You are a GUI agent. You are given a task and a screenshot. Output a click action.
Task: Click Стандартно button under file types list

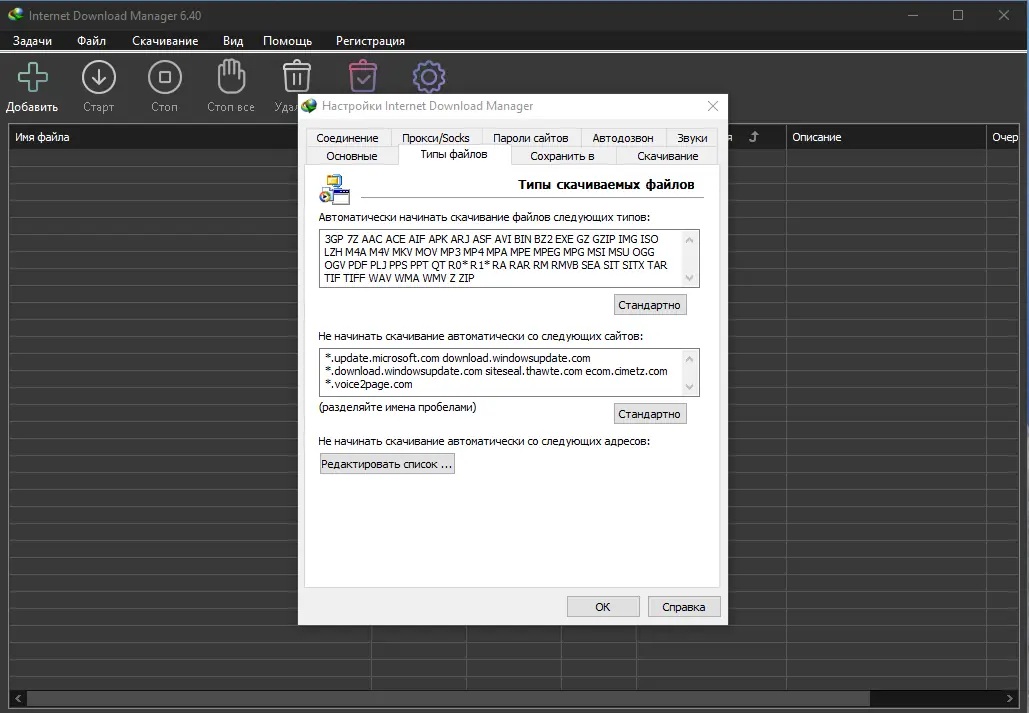coord(650,305)
